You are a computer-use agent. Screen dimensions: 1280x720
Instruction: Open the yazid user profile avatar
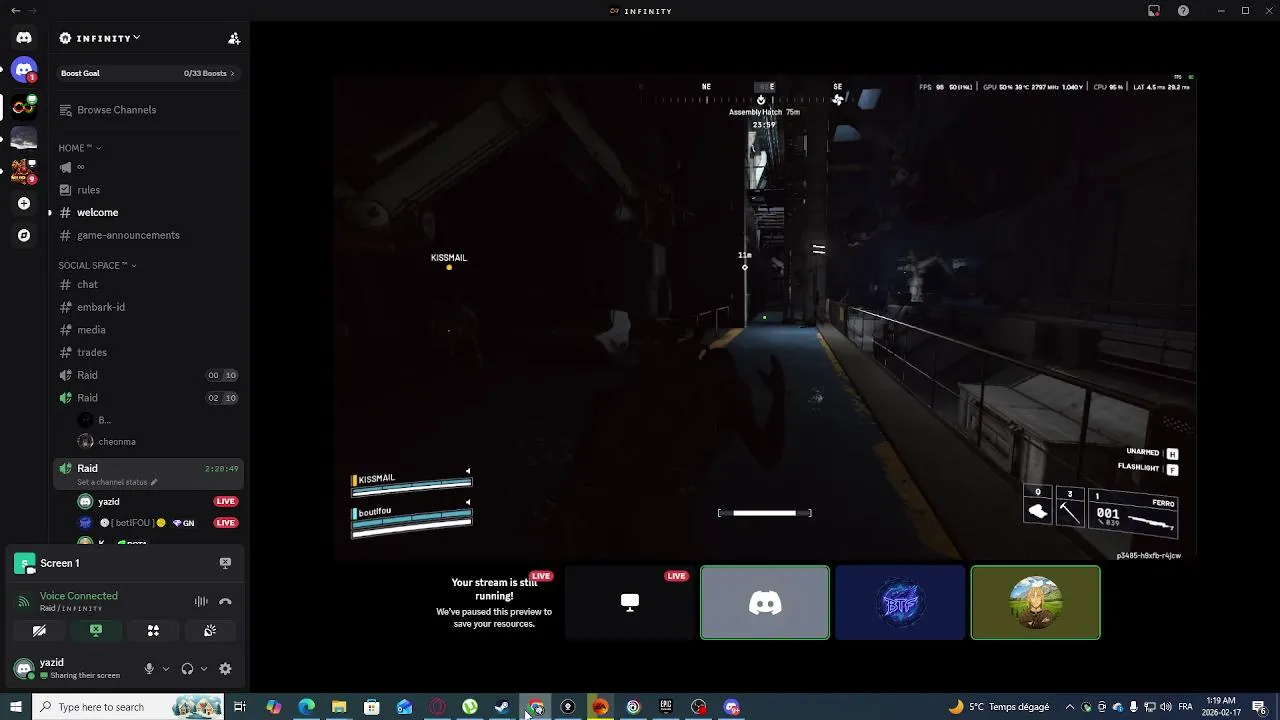tap(24, 669)
